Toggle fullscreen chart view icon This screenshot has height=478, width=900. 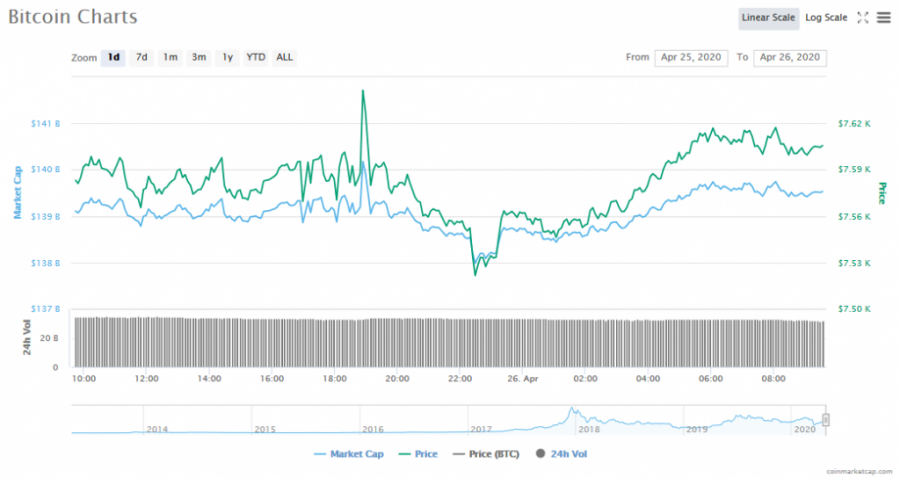coord(863,18)
